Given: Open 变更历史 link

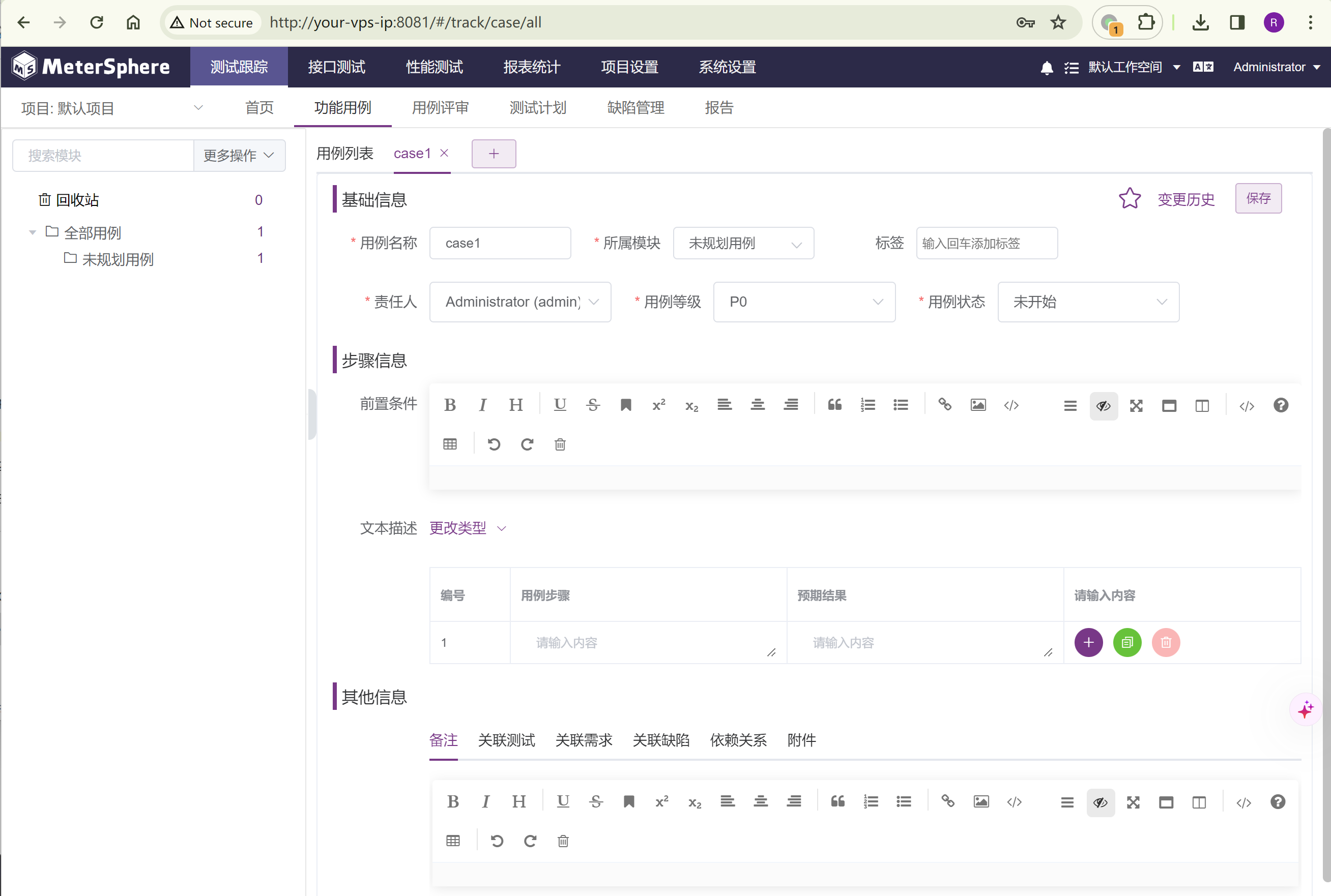Looking at the screenshot, I should pyautogui.click(x=1186, y=199).
